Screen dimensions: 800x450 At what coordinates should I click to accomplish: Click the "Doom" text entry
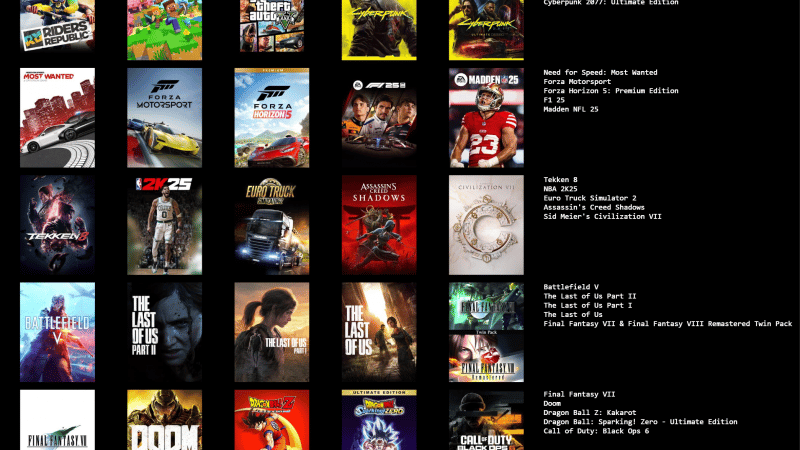(552, 403)
